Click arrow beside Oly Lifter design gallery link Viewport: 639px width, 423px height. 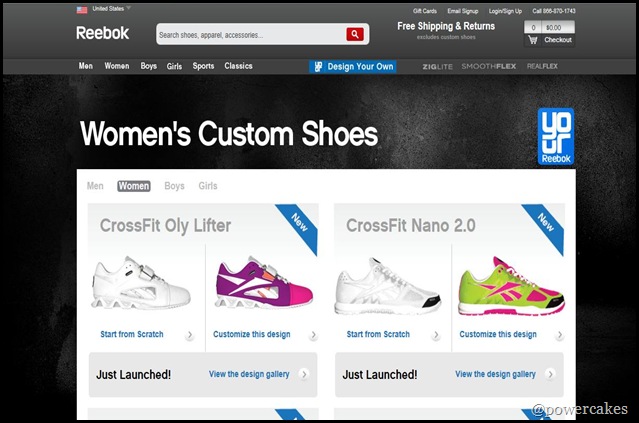[x=304, y=374]
